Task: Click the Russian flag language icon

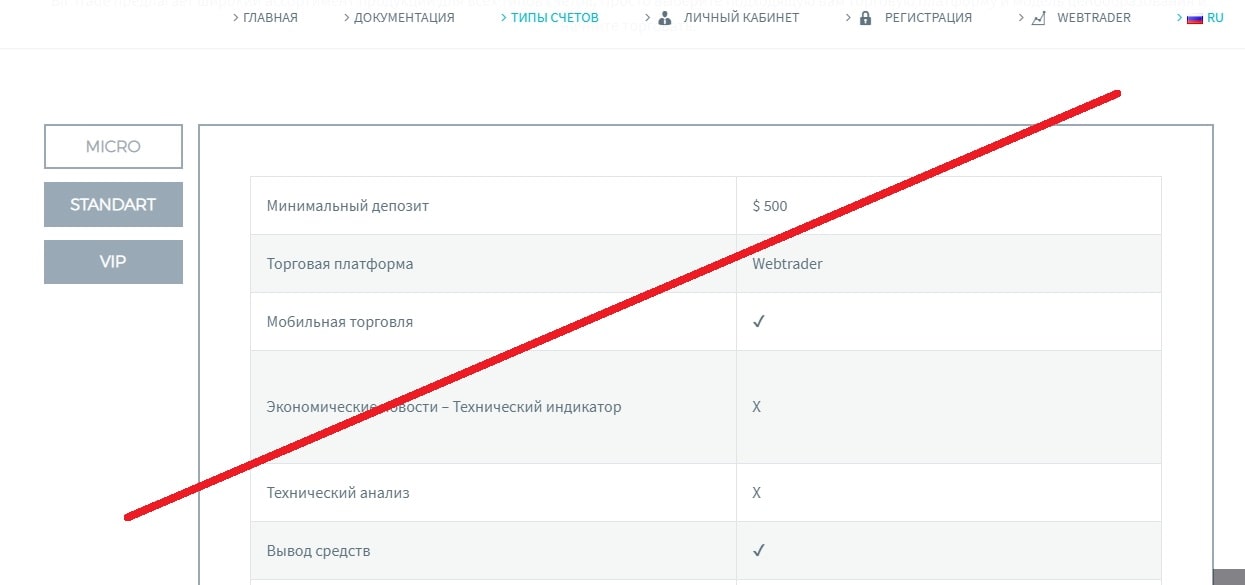Action: point(1194,18)
